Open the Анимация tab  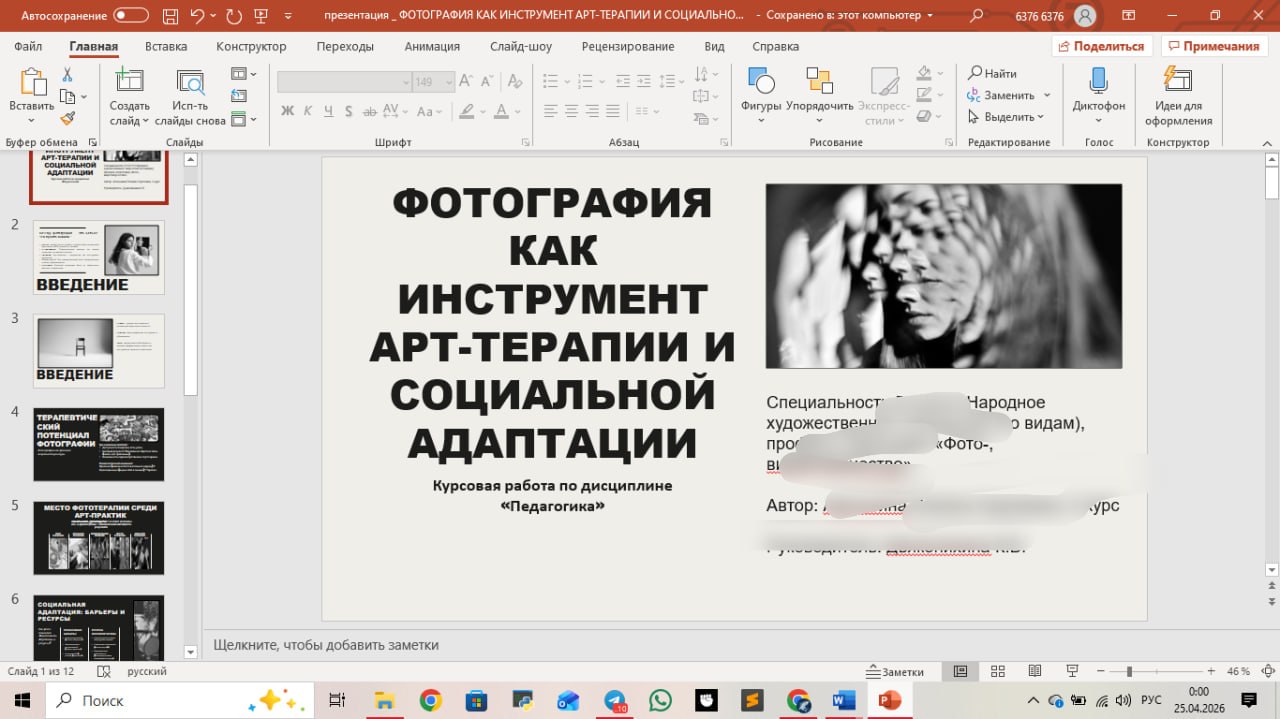(432, 46)
